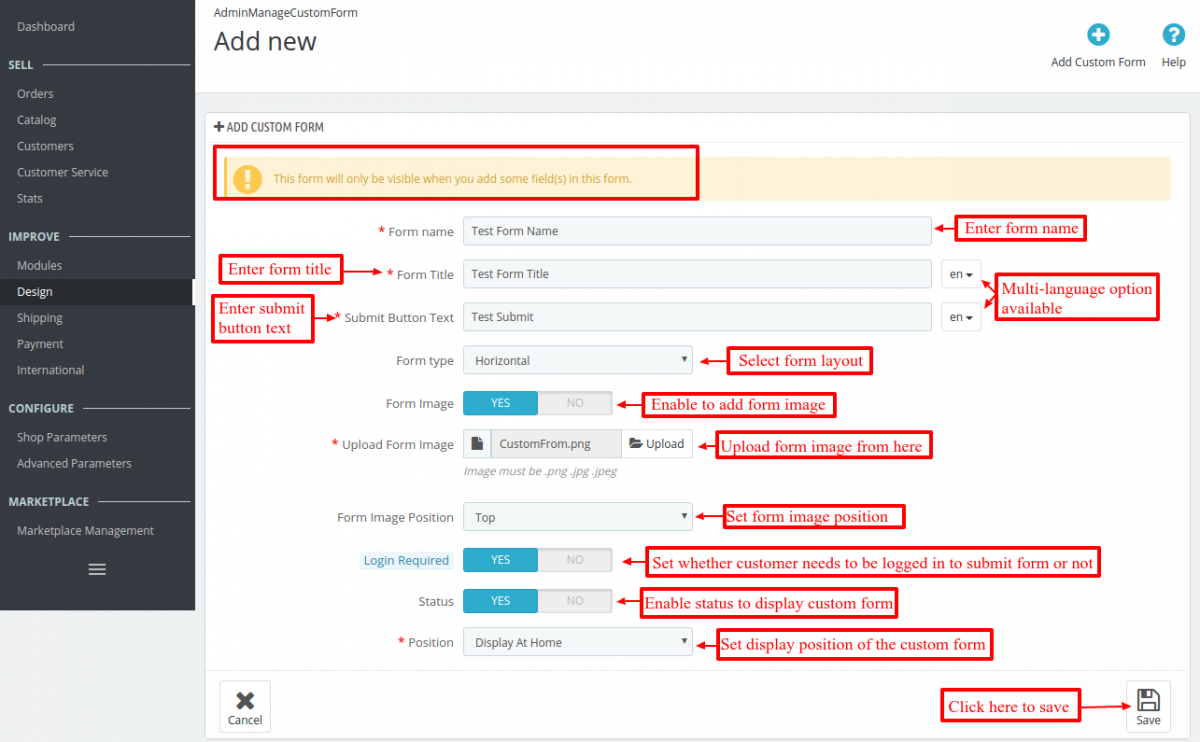Open Customer Service menu item
This screenshot has width=1200, height=742.
pyautogui.click(x=62, y=172)
